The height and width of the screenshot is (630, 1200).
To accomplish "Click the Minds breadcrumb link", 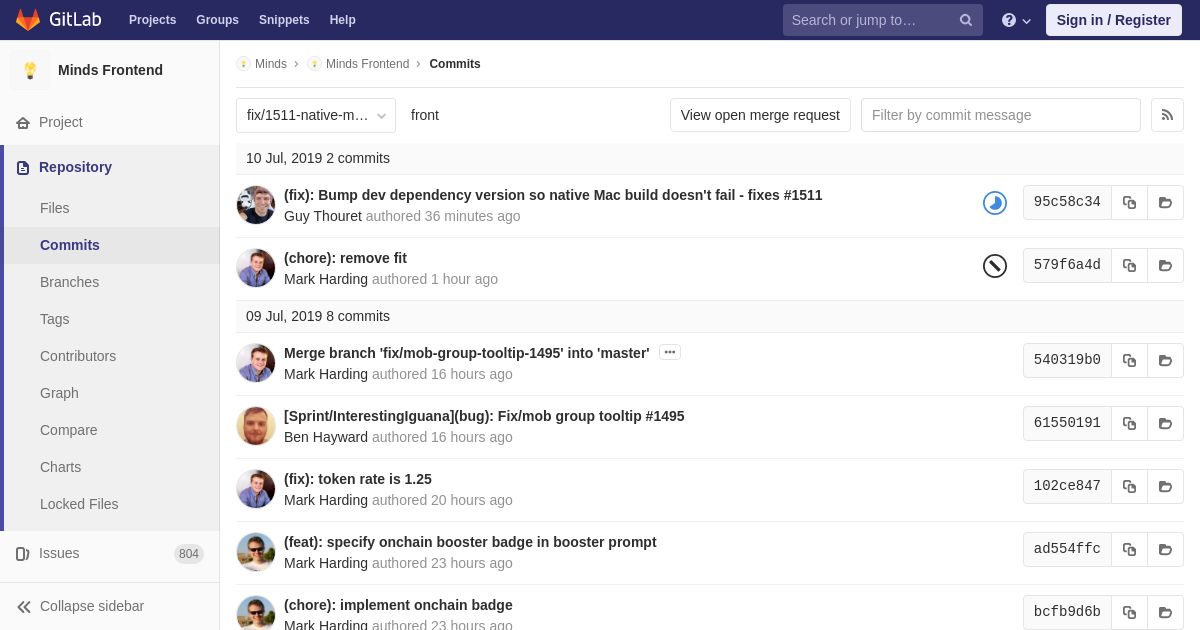I will coord(271,64).
